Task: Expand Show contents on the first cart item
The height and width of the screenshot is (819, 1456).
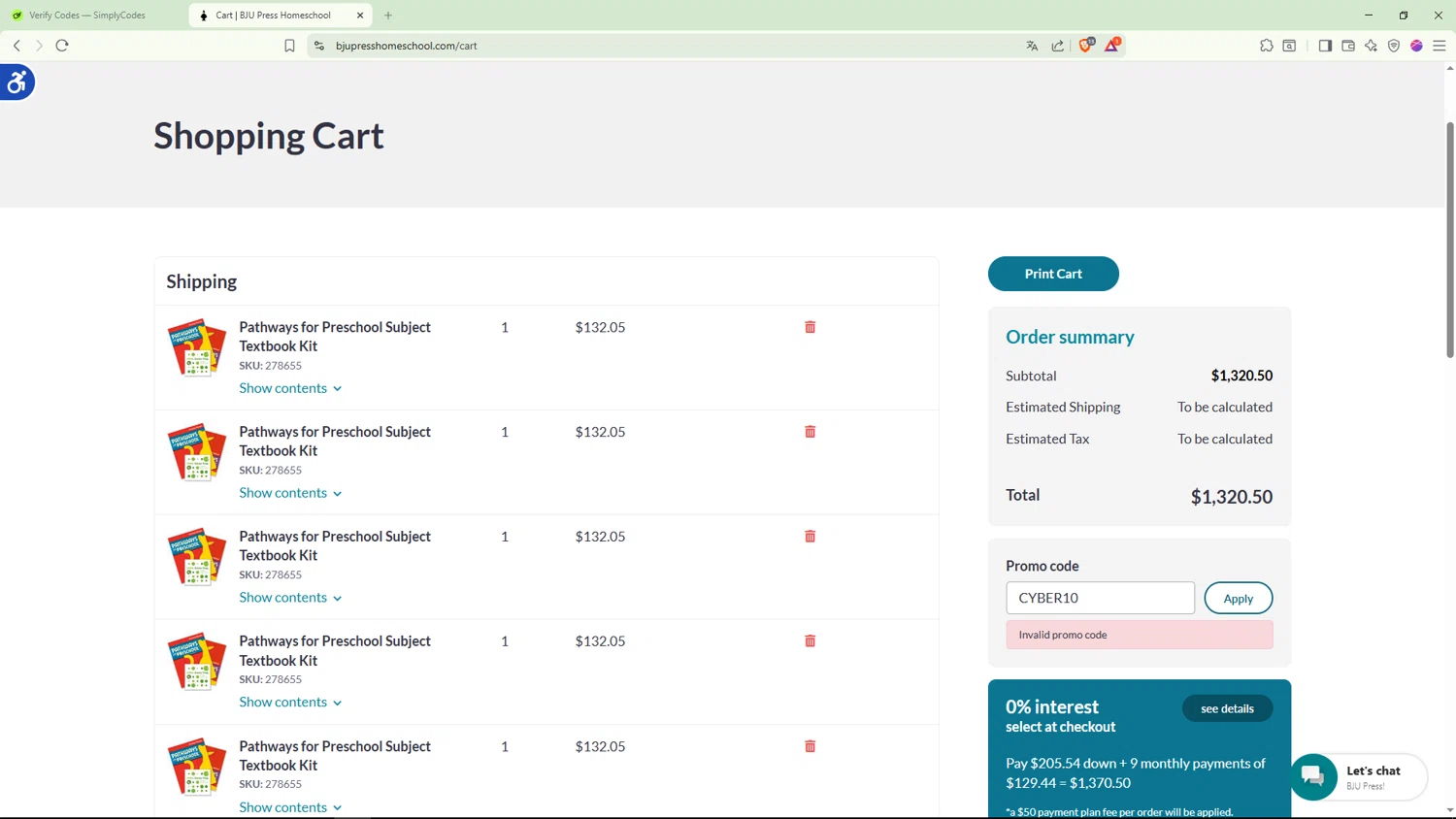Action: 290,388
